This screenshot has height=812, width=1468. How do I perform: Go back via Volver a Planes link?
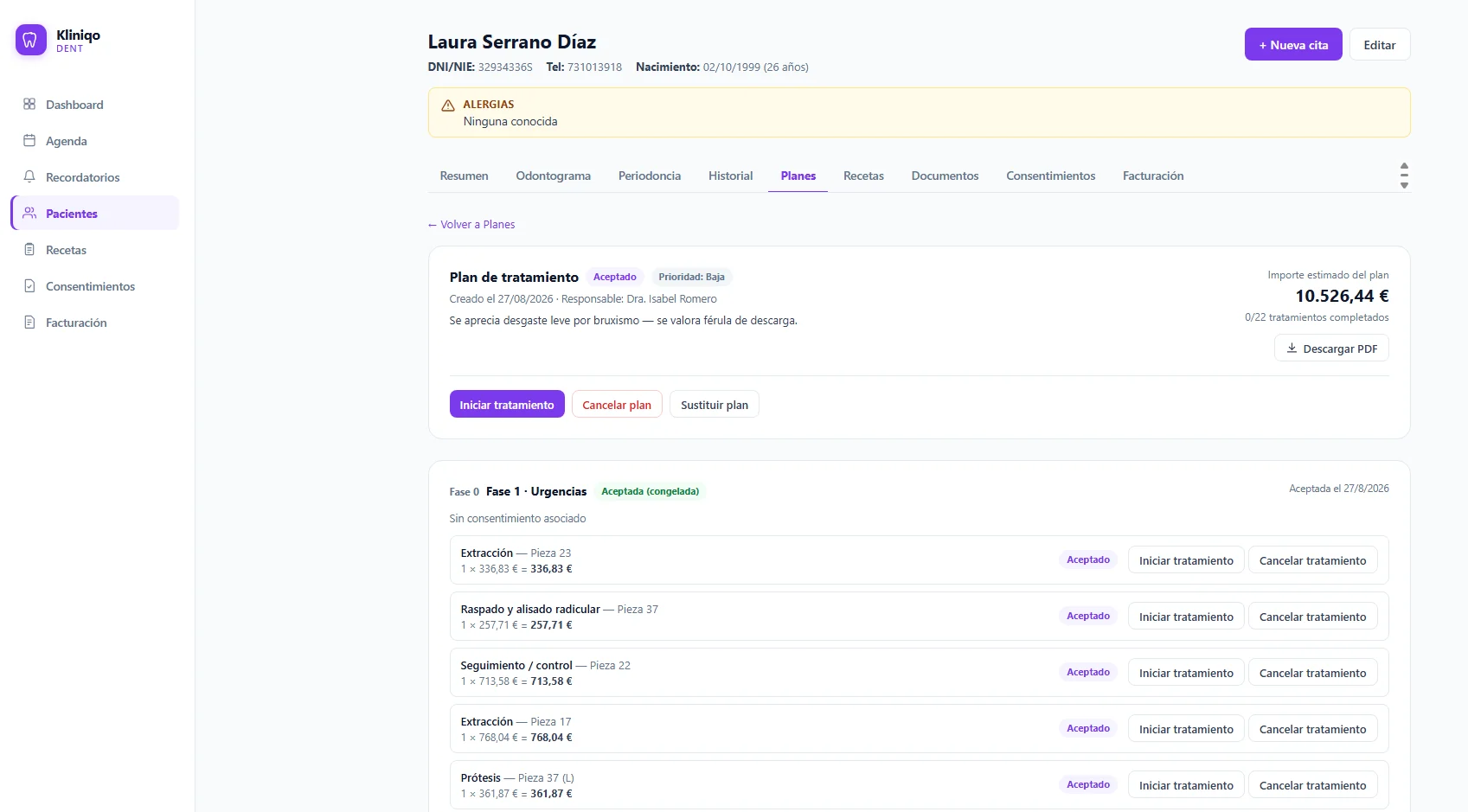pyautogui.click(x=471, y=225)
